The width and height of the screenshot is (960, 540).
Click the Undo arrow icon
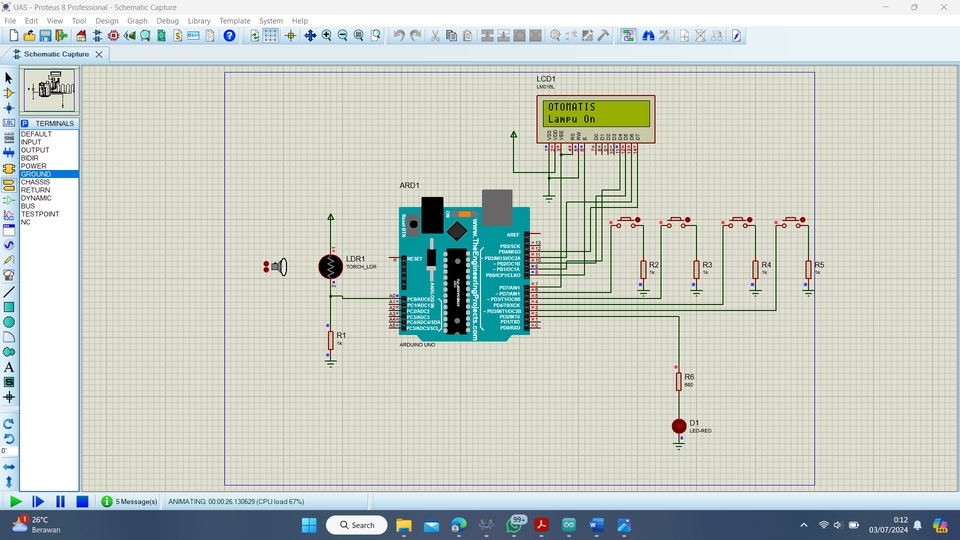[399, 36]
